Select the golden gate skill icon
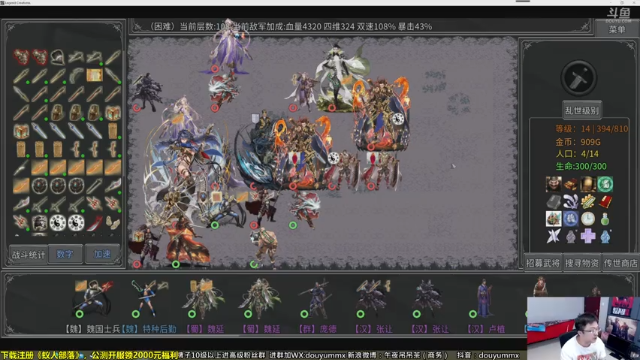The image size is (640, 360). click(588, 184)
